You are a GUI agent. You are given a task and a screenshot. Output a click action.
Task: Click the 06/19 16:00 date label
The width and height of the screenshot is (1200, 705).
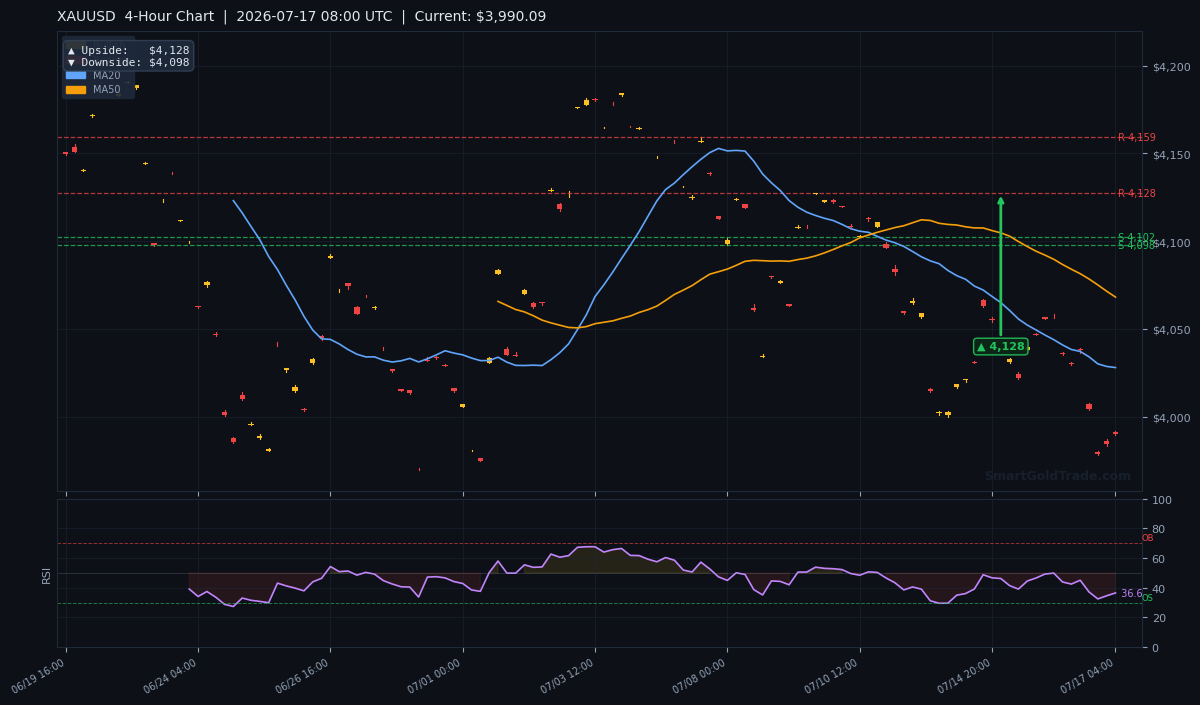pyautogui.click(x=39, y=676)
